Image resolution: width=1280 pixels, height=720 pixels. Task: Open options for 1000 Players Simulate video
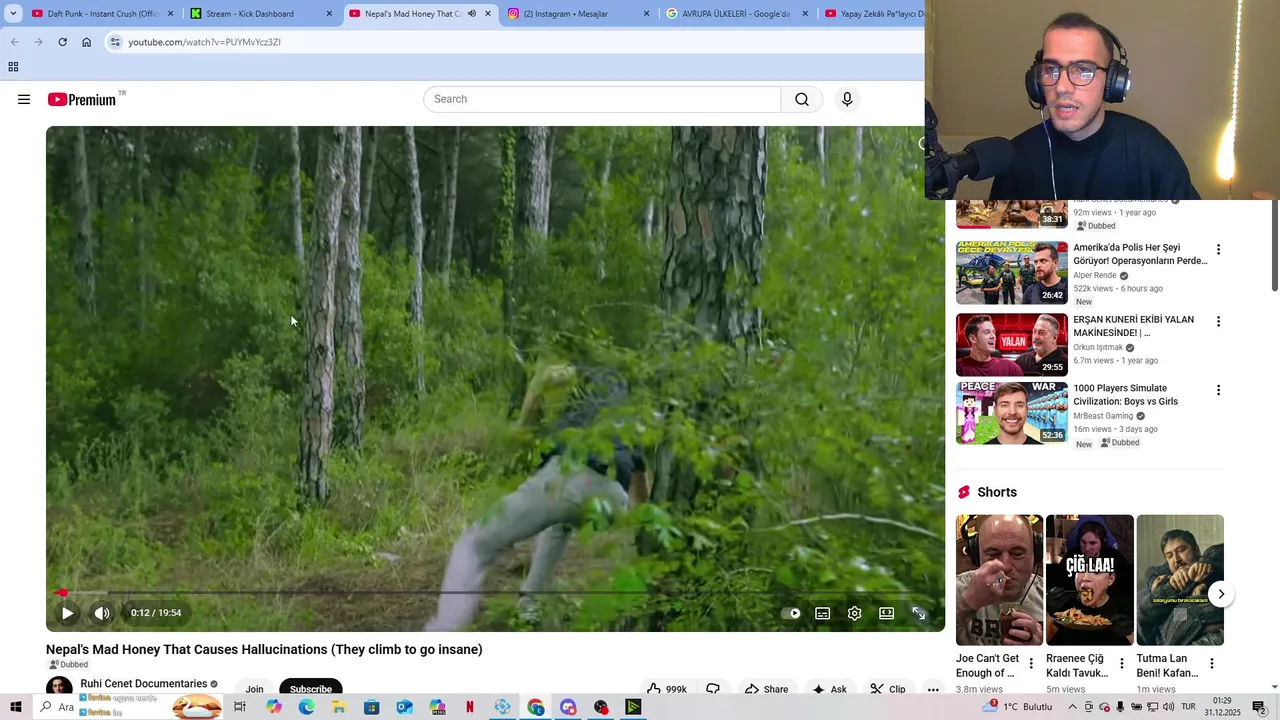[x=1218, y=390]
